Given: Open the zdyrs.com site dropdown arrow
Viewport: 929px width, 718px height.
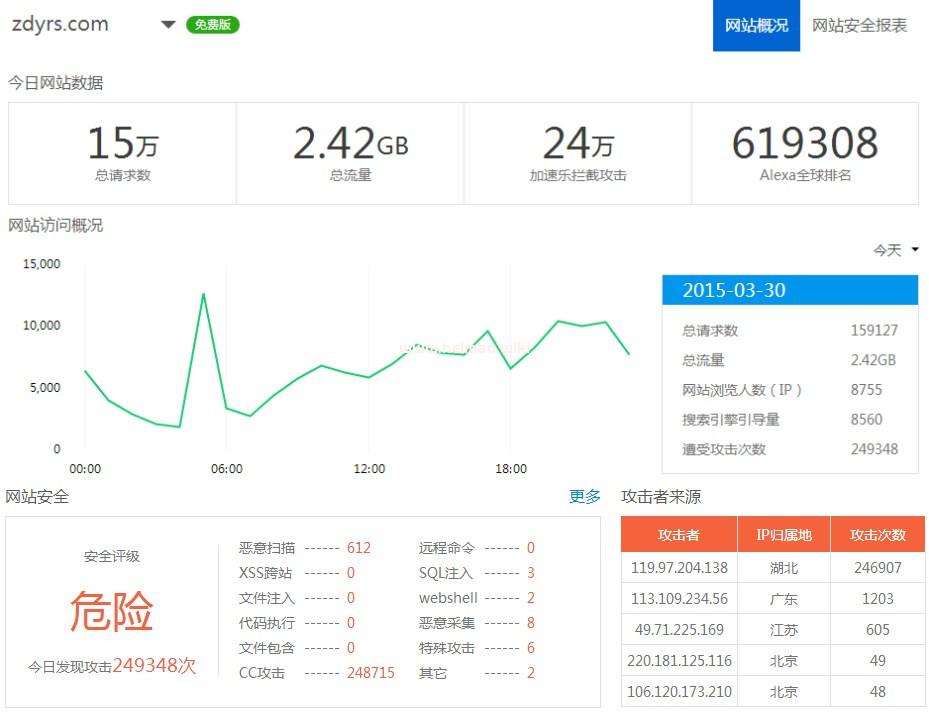Looking at the screenshot, I should pos(168,25).
